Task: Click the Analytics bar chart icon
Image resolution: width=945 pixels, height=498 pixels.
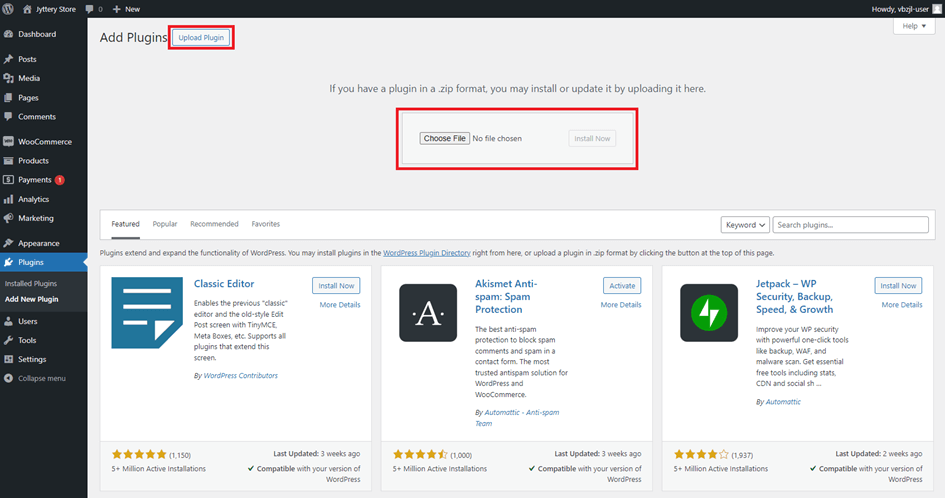Action: [8, 199]
